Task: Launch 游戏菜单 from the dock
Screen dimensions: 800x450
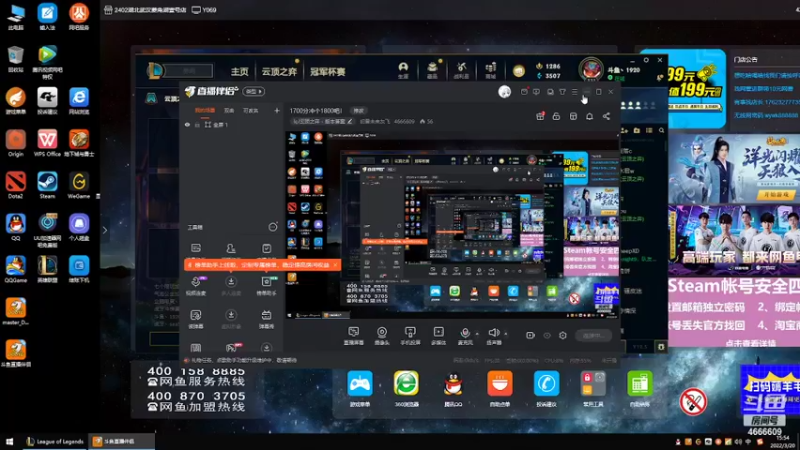Action: (360, 389)
